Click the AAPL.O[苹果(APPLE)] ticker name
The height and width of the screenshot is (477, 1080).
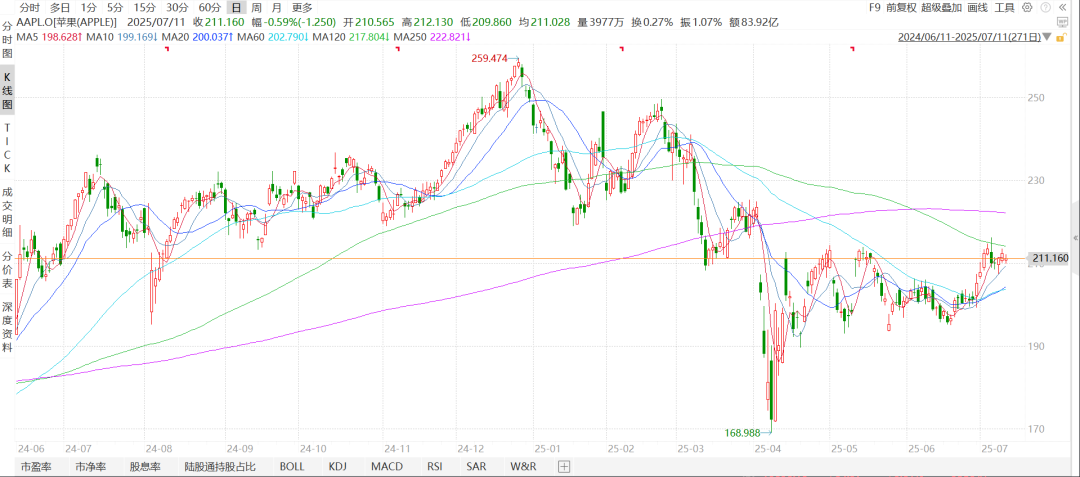pos(67,22)
